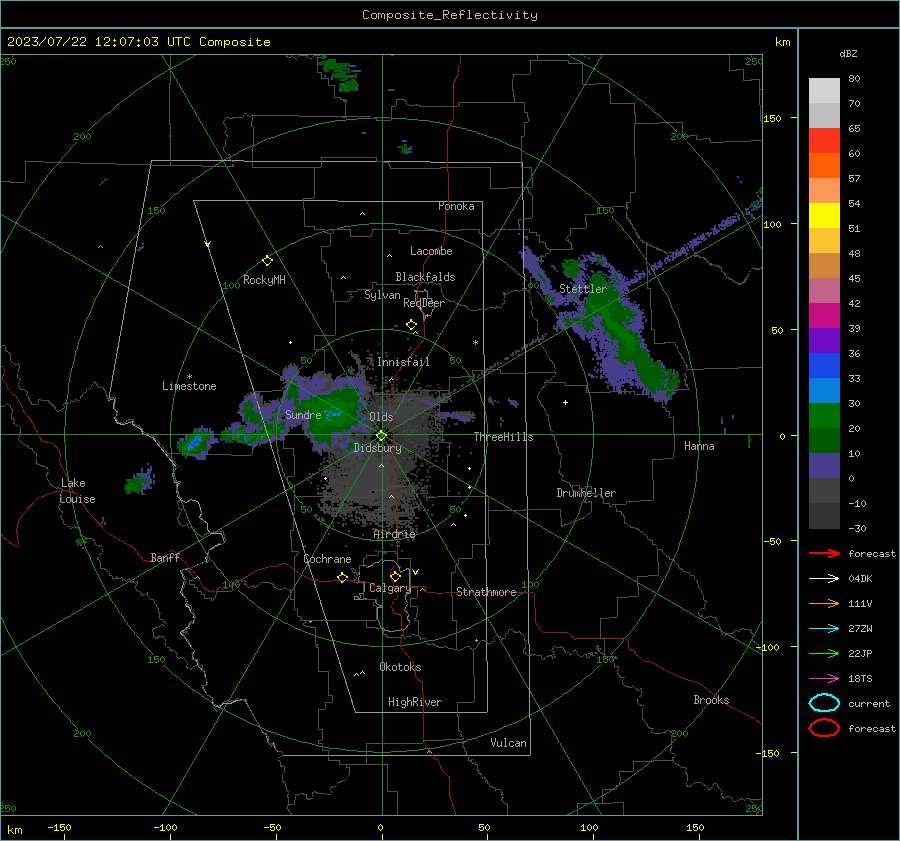900x841 pixels.
Task: Click the Okotoks city label
Action: (400, 667)
